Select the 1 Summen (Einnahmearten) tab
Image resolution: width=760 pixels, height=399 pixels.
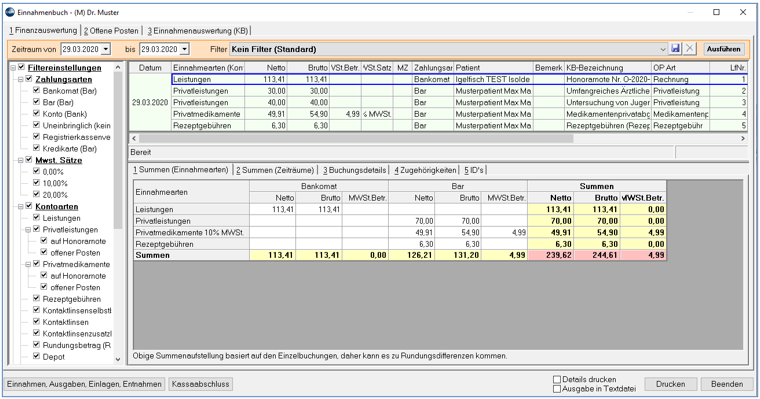tap(180, 170)
